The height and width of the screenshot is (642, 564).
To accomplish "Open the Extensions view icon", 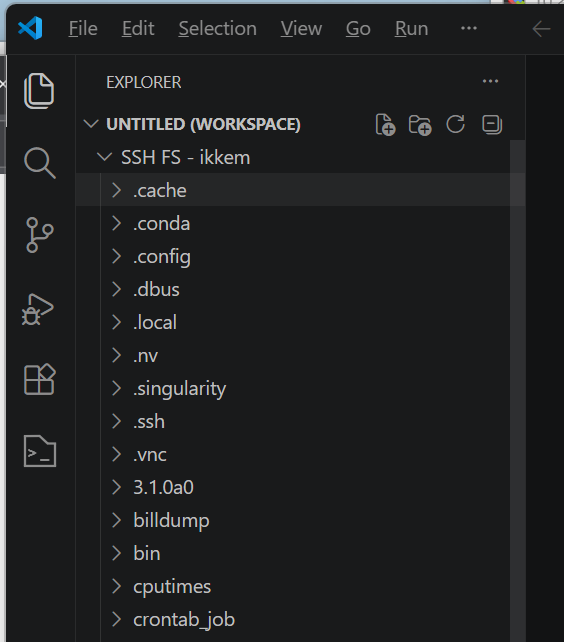I will coord(40,380).
